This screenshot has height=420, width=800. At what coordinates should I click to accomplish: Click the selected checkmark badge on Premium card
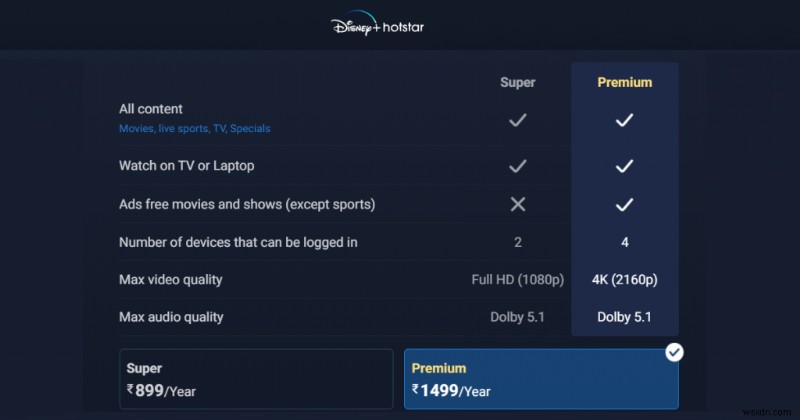pyautogui.click(x=675, y=352)
